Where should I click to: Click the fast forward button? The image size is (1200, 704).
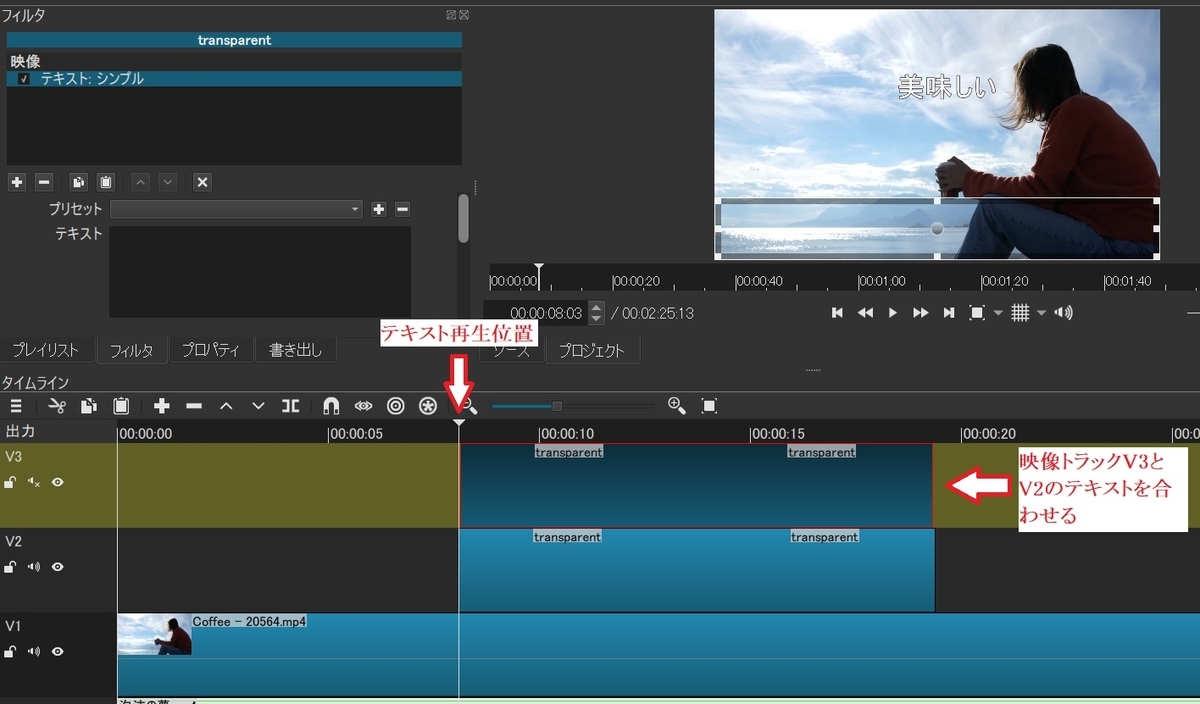[921, 313]
